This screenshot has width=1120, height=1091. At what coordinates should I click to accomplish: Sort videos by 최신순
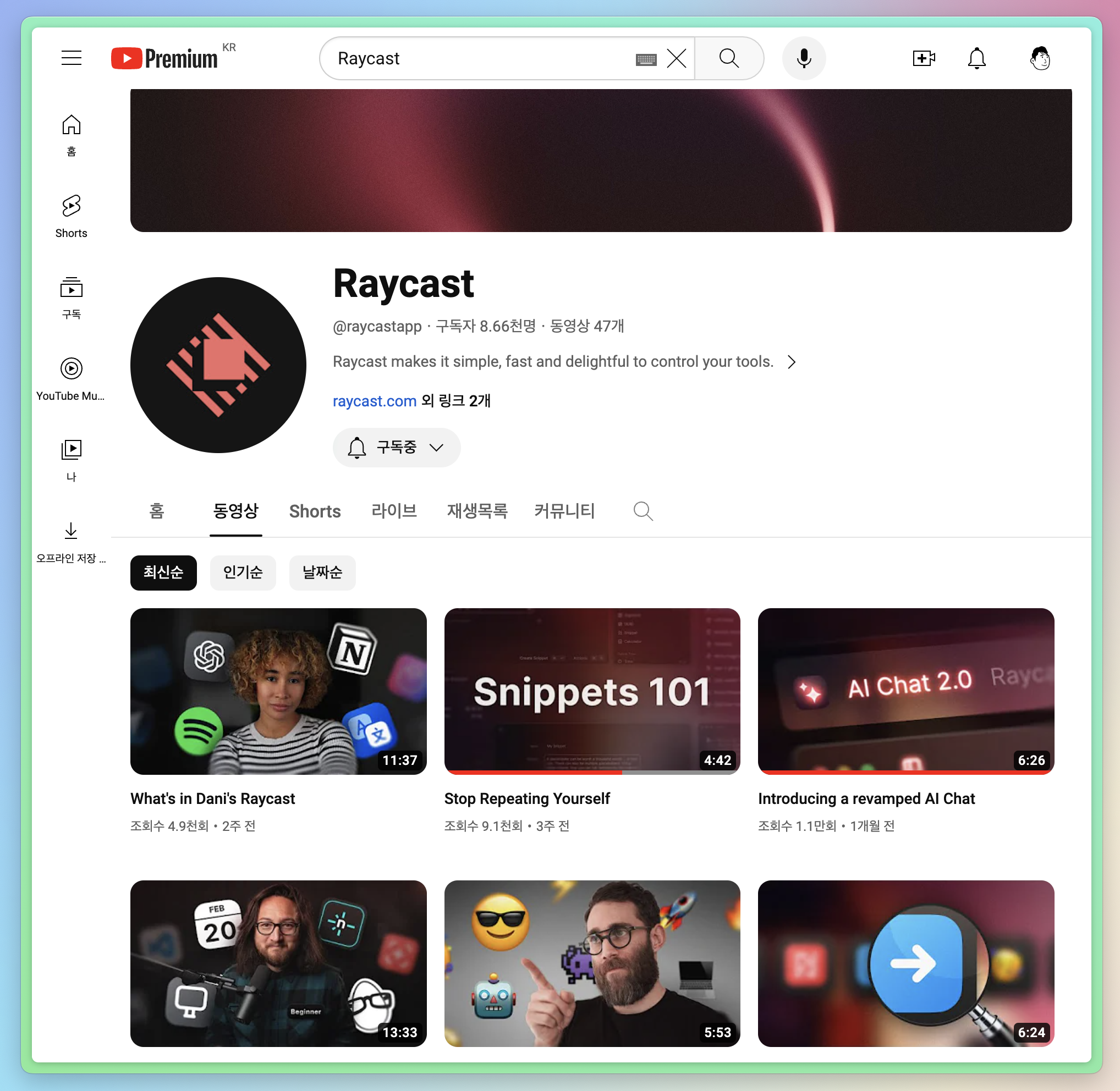163,572
